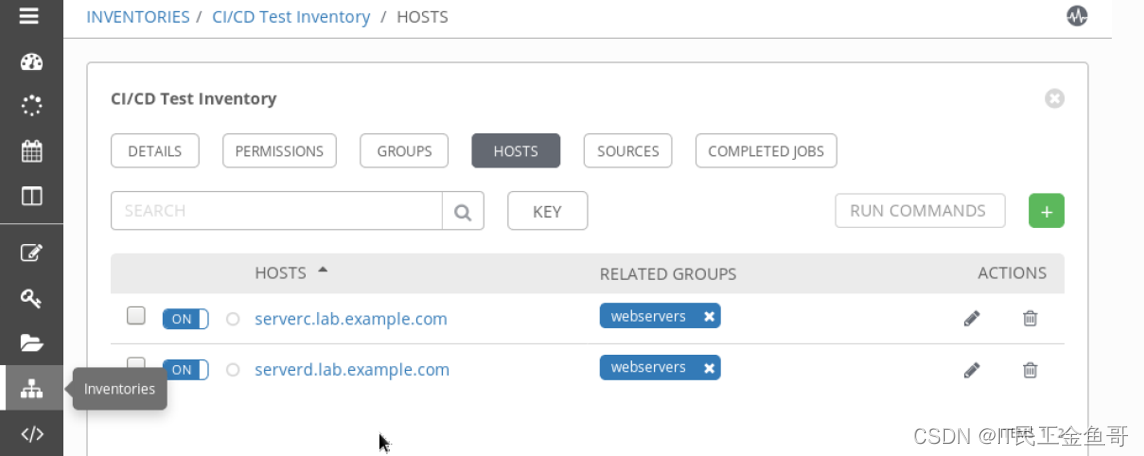Click the RELATED GROUPS column header
The height and width of the screenshot is (456, 1144).
click(x=668, y=274)
